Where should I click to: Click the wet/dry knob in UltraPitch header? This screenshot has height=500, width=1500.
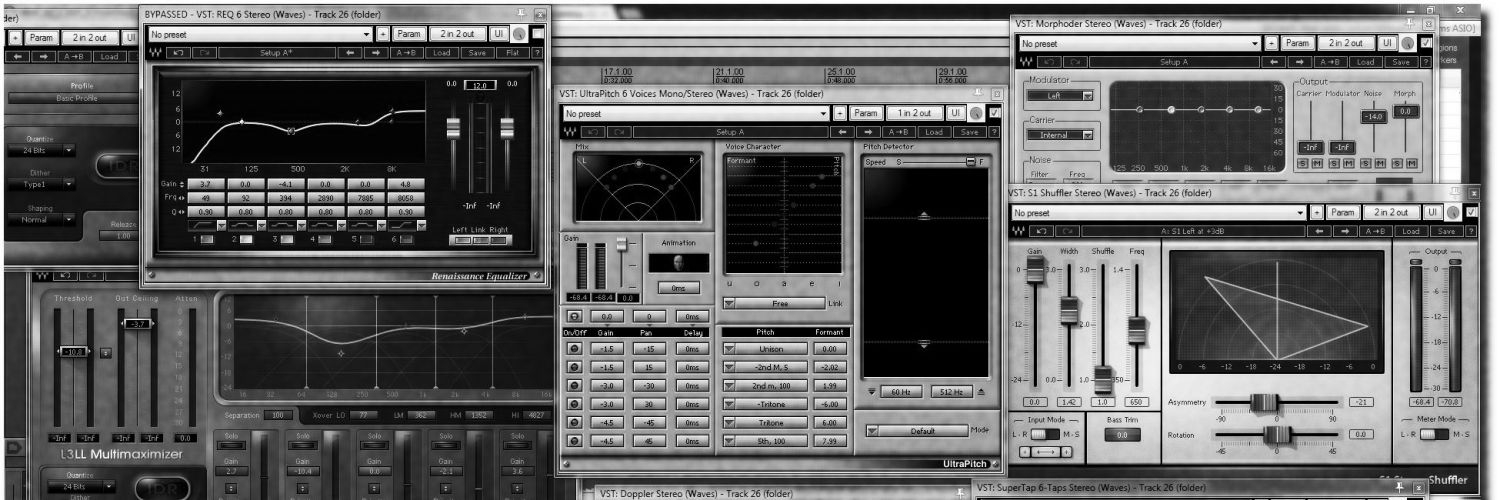(976, 114)
